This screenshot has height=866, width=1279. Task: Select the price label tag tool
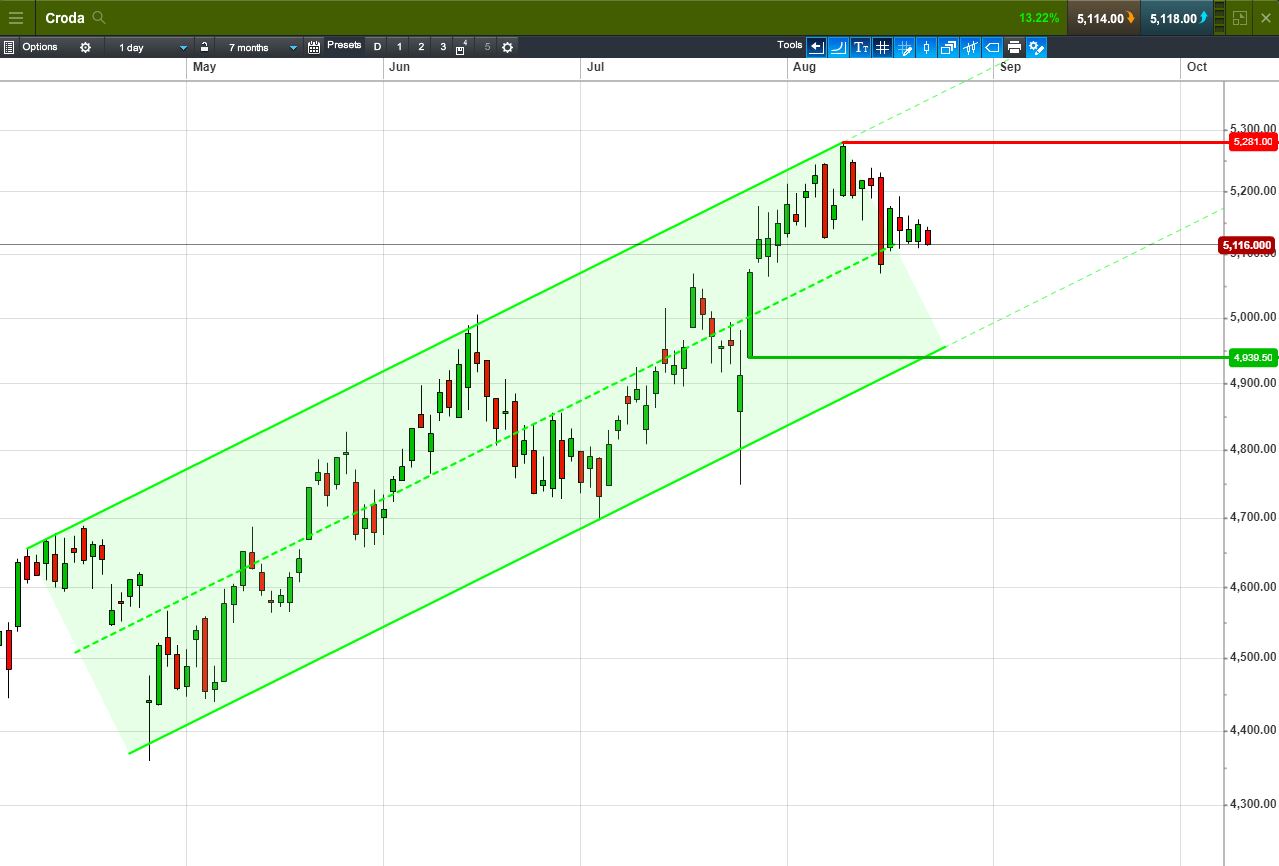(992, 47)
